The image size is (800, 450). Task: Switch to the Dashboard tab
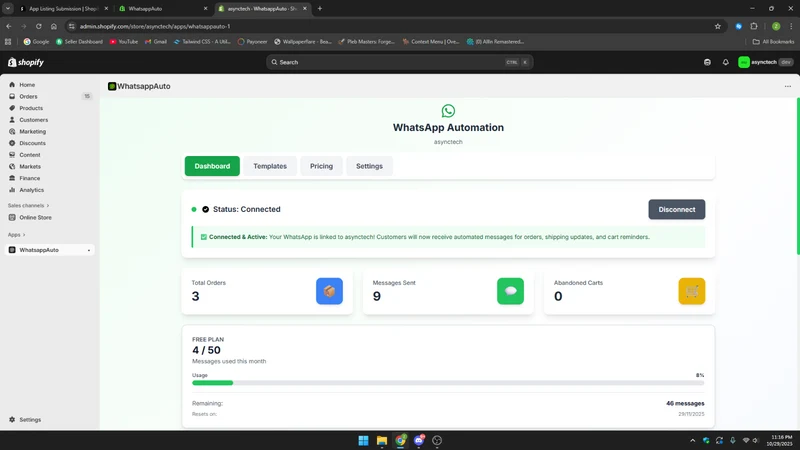point(212,166)
